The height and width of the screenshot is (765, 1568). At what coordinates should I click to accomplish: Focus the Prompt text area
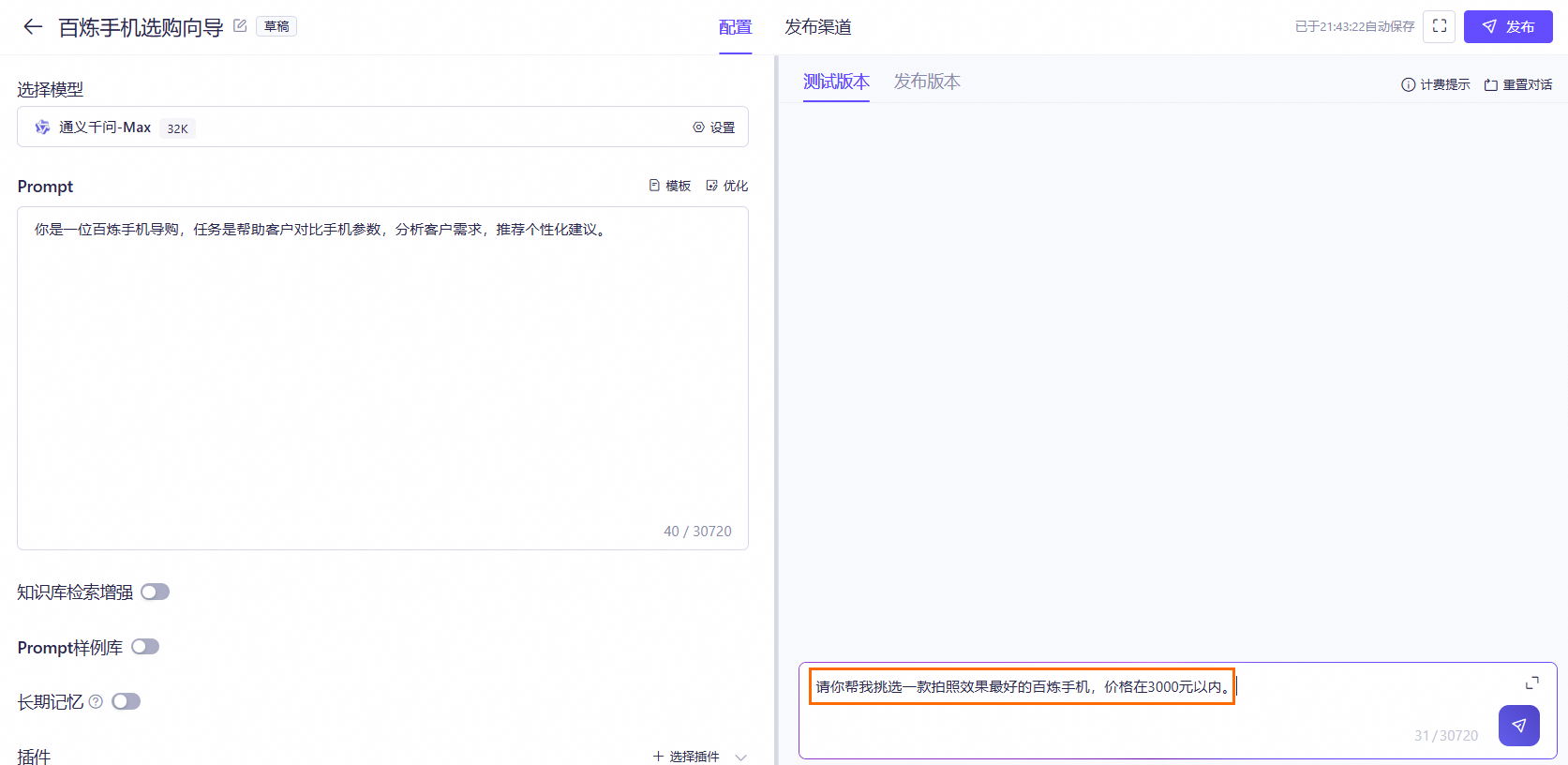[x=382, y=378]
